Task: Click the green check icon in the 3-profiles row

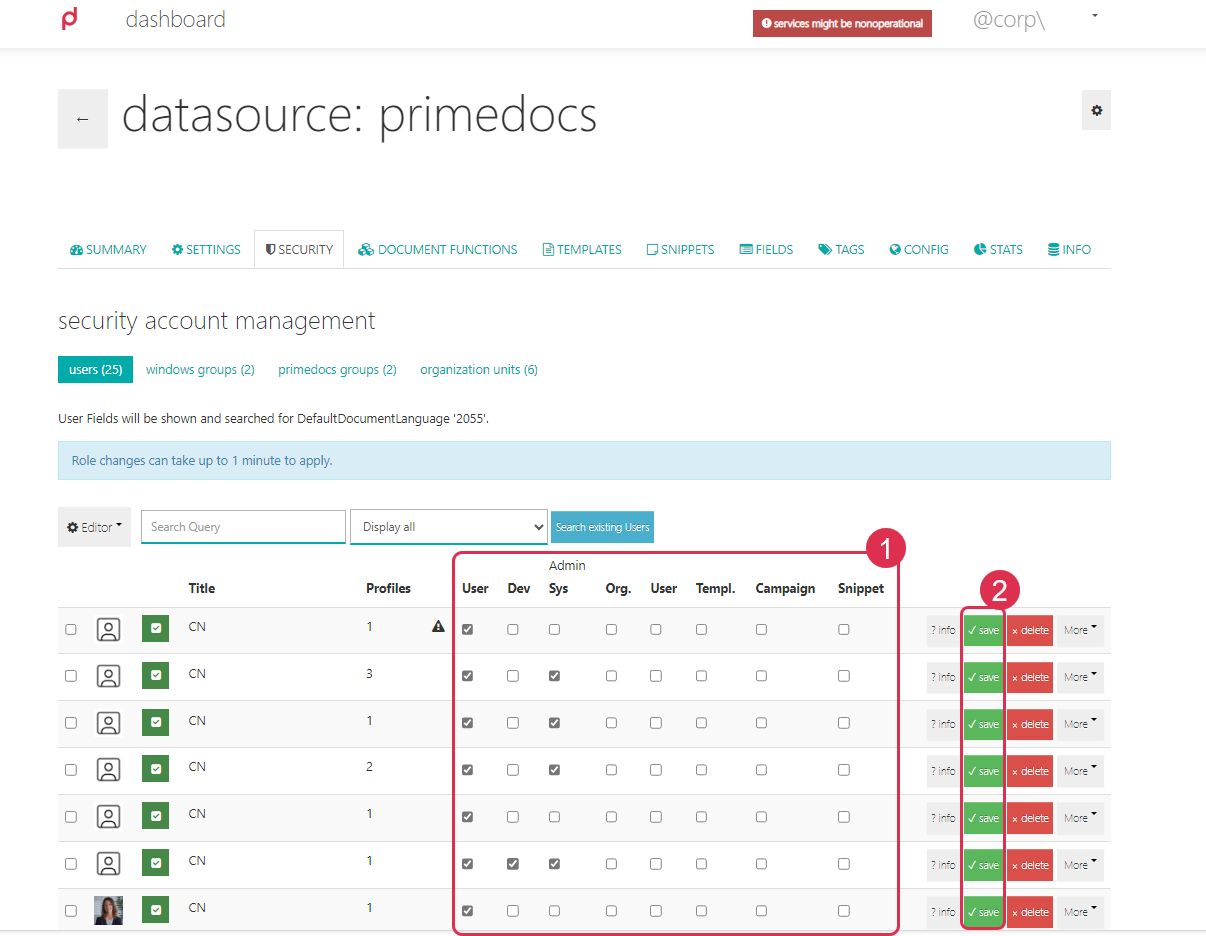Action: (155, 676)
